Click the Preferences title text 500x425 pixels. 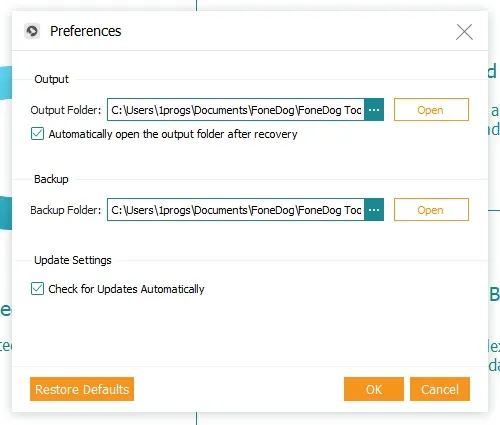[86, 31]
